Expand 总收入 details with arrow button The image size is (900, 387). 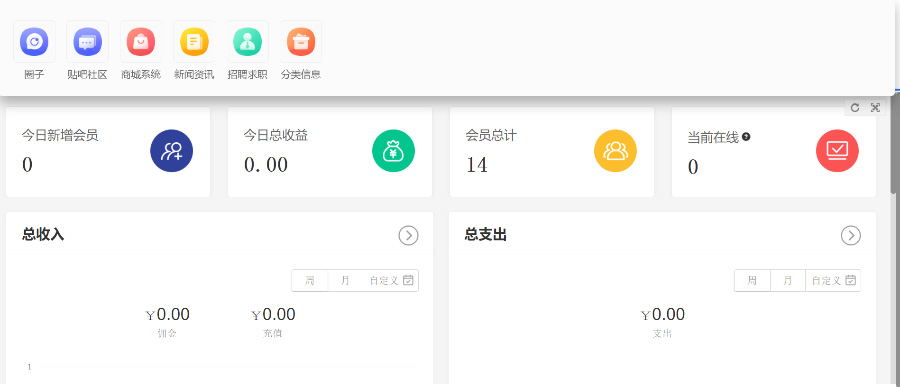408,235
